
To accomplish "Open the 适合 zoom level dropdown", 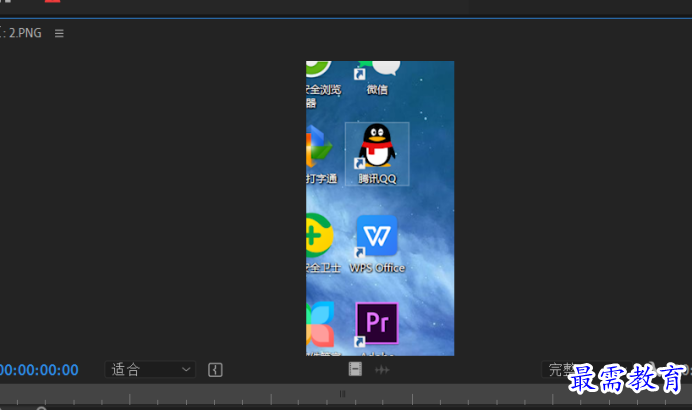I will [x=150, y=369].
